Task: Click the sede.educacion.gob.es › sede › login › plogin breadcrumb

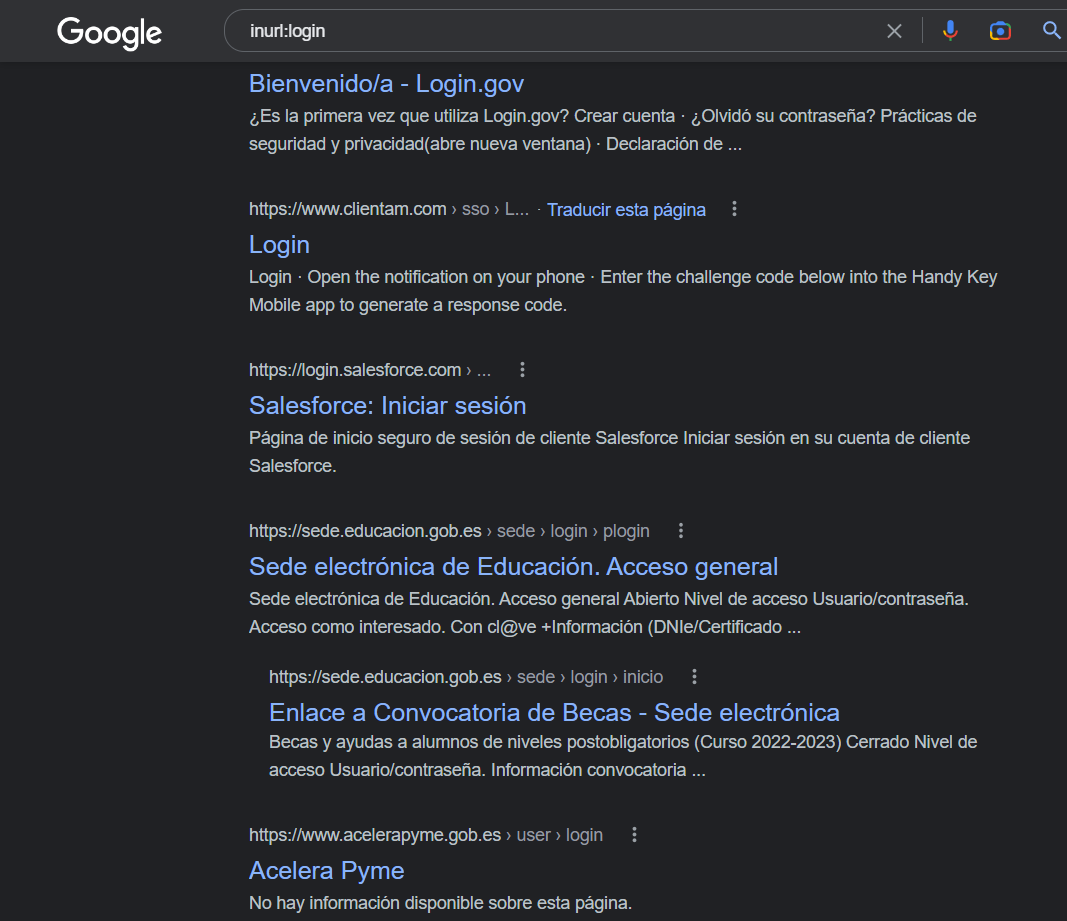Action: [449, 531]
